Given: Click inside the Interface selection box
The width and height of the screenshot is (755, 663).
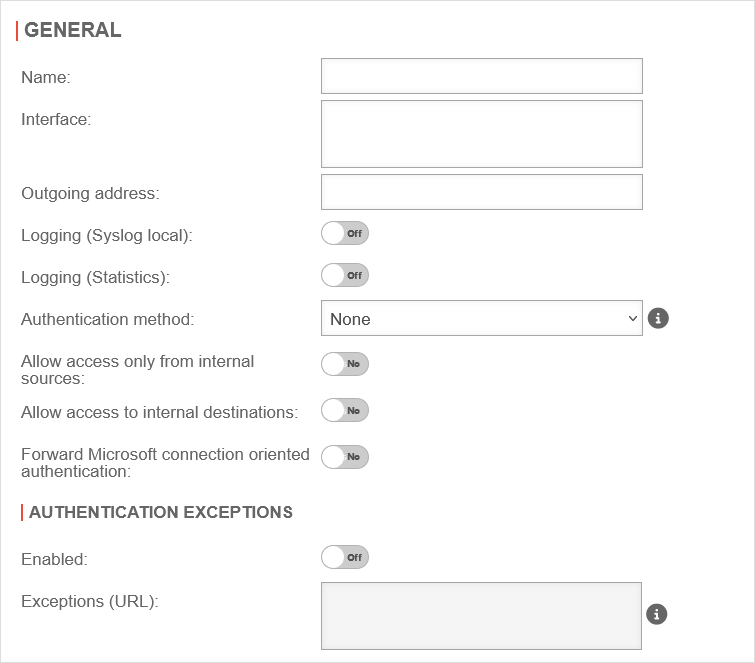Looking at the screenshot, I should click(x=481, y=134).
